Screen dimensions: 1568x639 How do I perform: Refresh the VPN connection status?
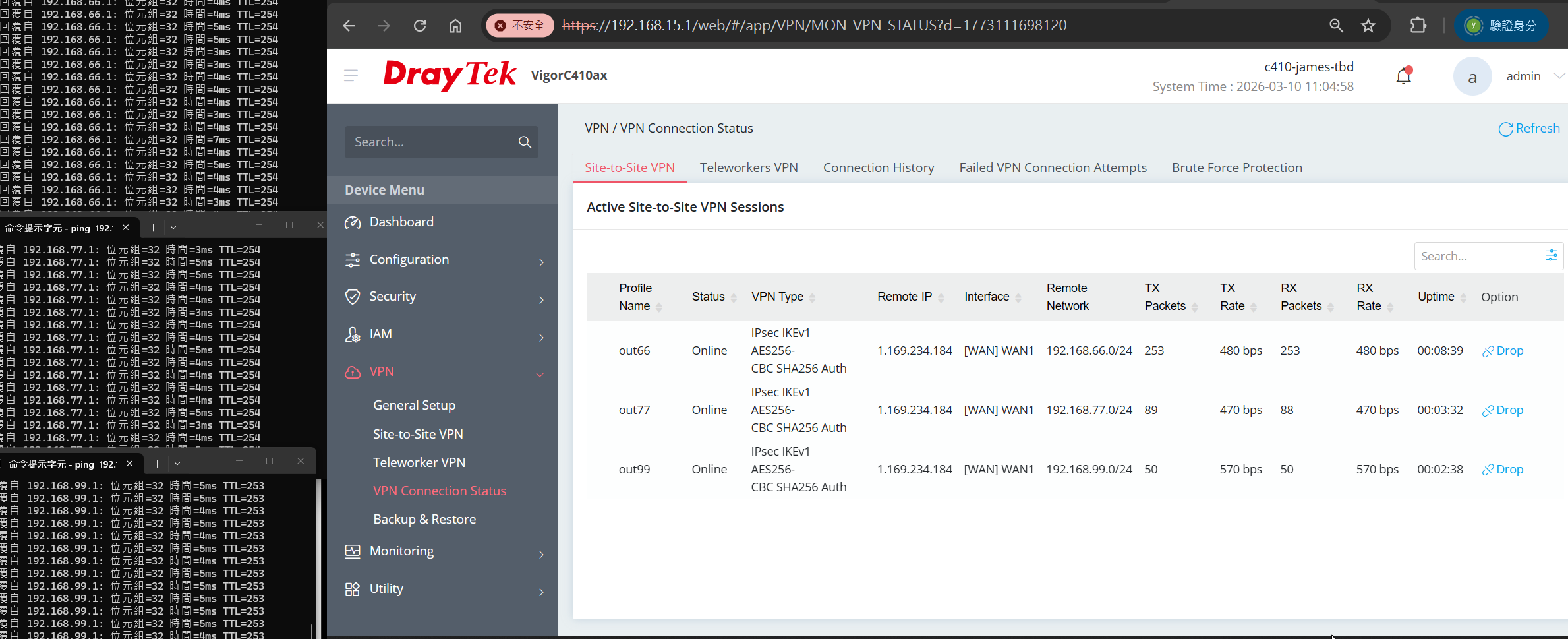(x=1529, y=129)
